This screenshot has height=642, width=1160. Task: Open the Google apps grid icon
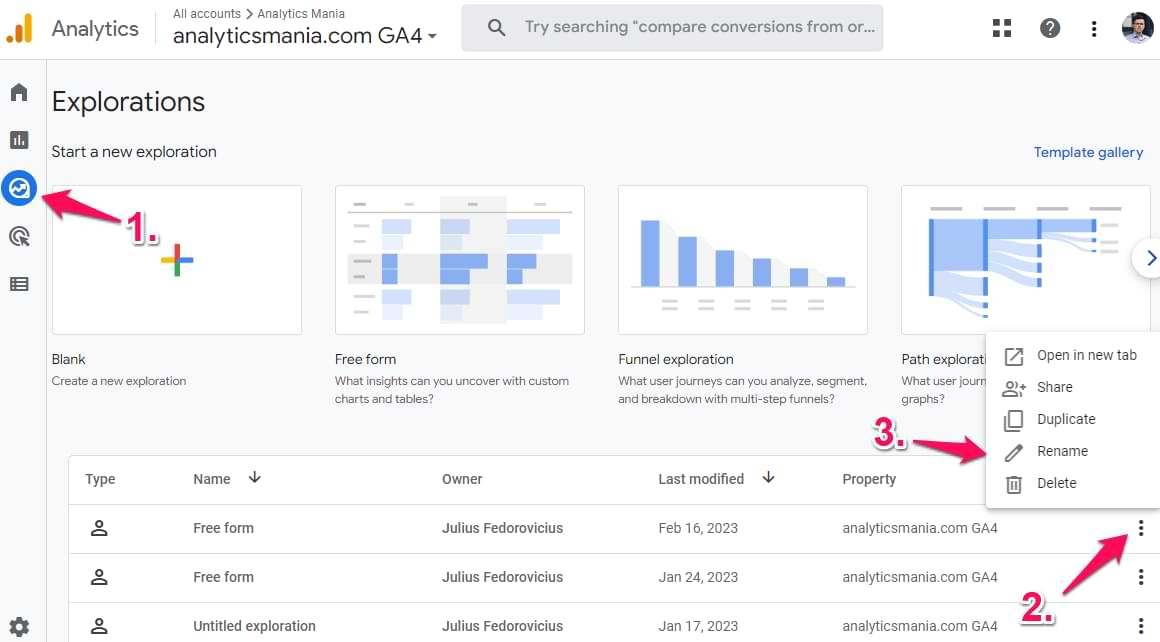[1002, 28]
